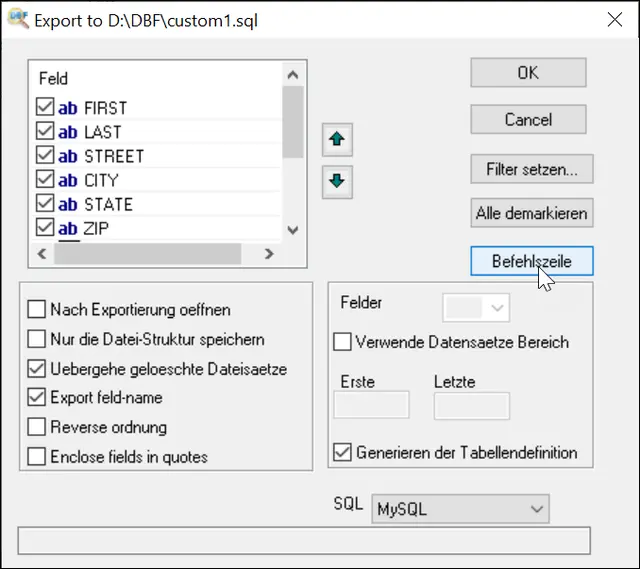Uncheck the LAST field checkbox
640x569 pixels.
tap(44, 131)
